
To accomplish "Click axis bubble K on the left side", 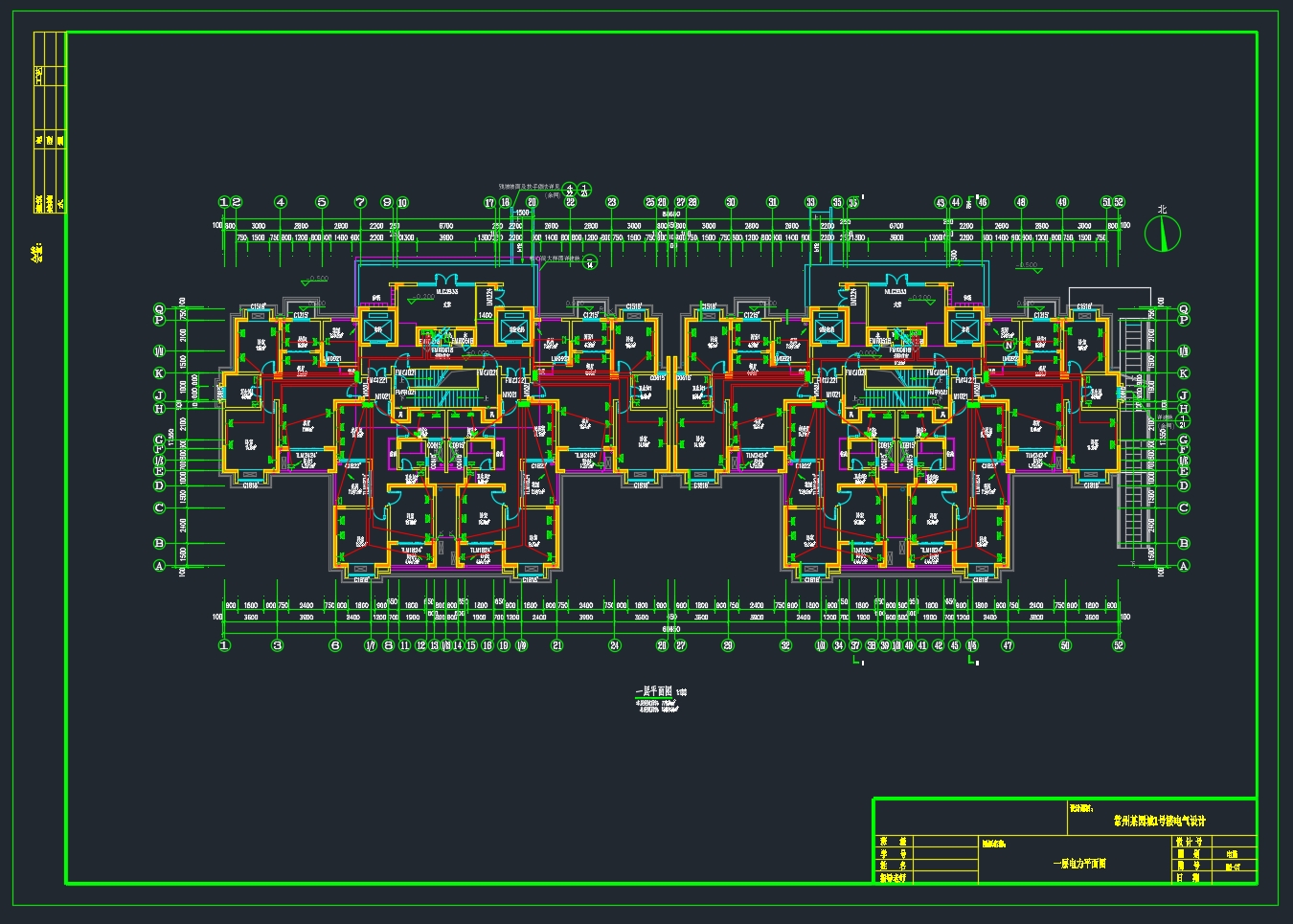I will [160, 373].
